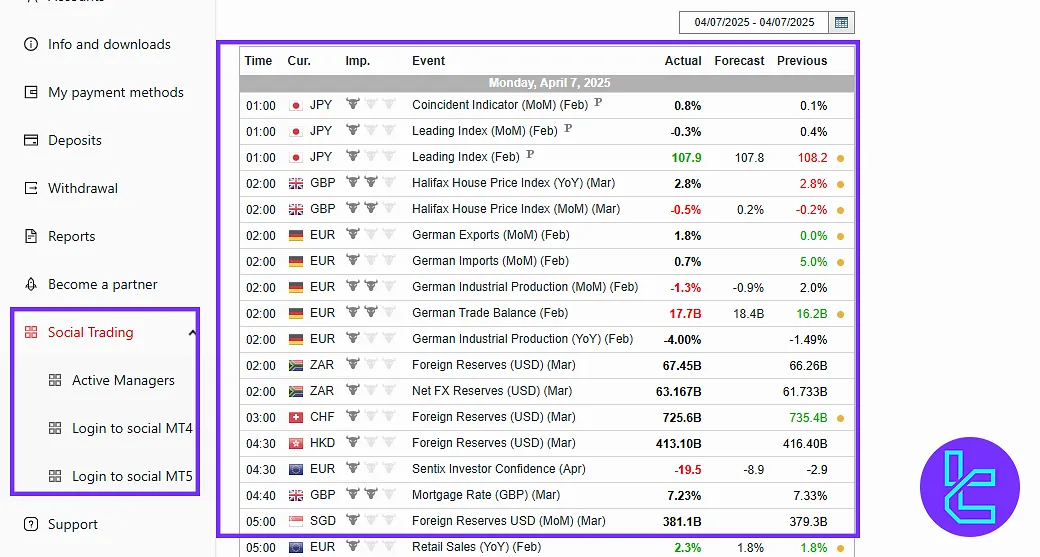
Task: Click the My payment methods icon
Action: 30,92
